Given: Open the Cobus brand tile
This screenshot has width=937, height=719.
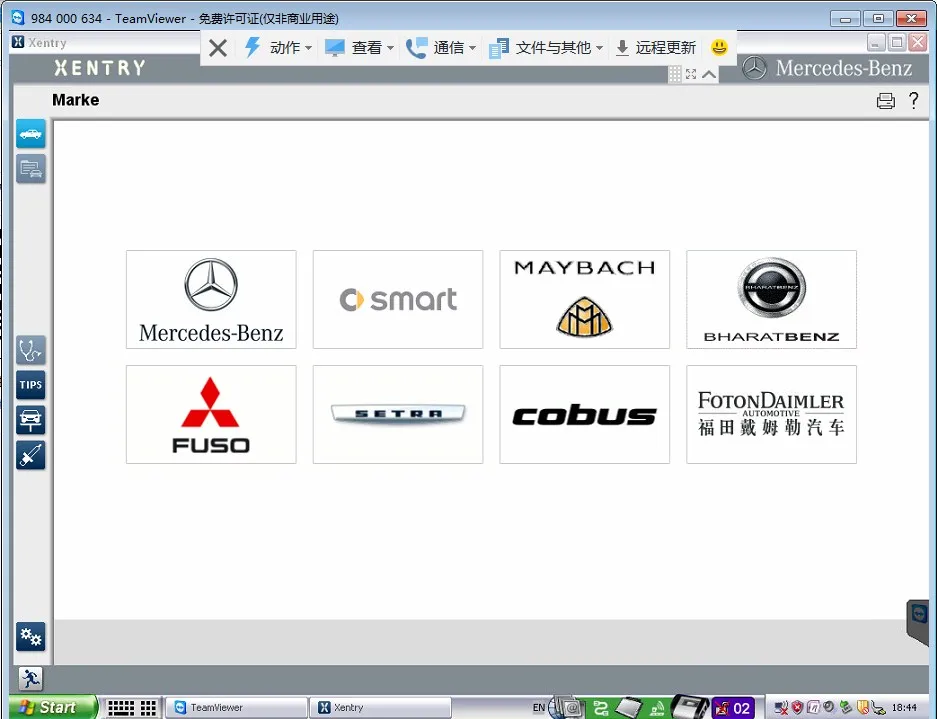Looking at the screenshot, I should [584, 414].
